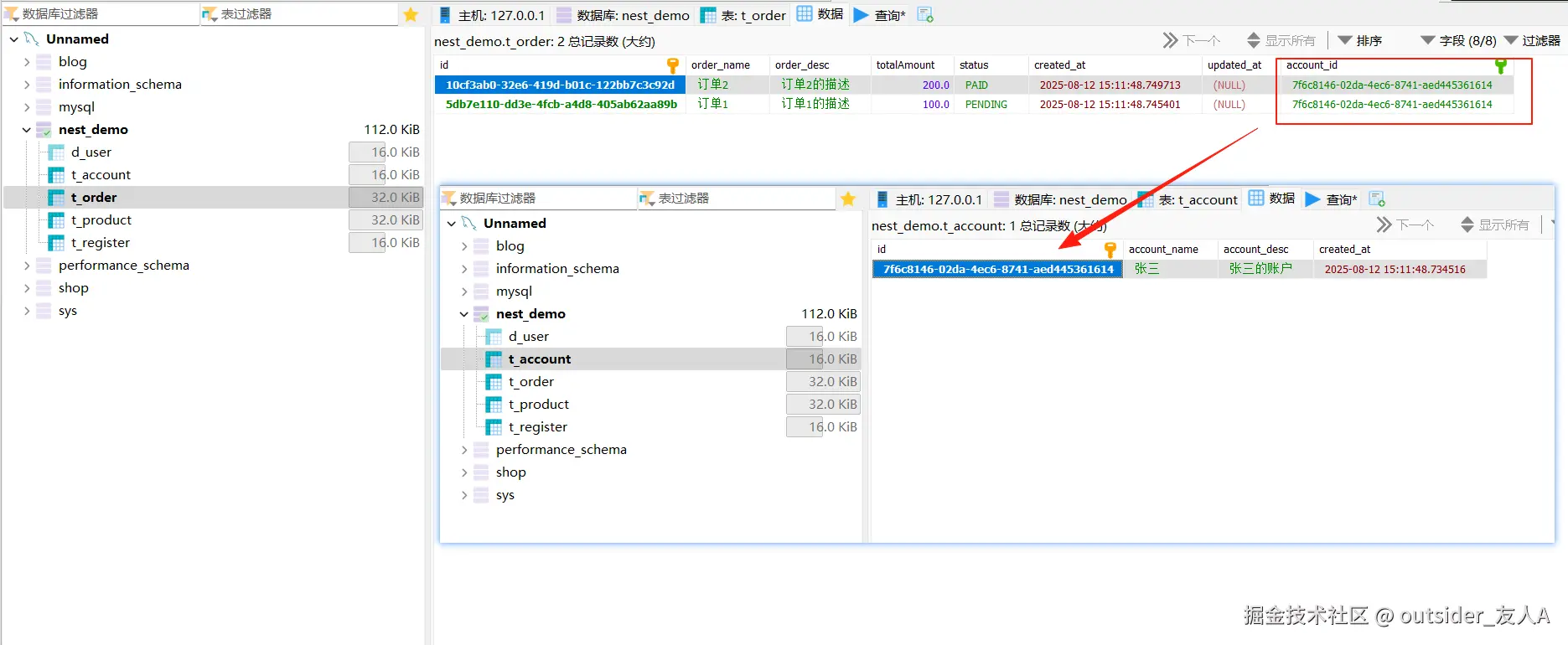This screenshot has height=645, width=1568.
Task: Select t_account in outer tree
Action: (x=101, y=175)
